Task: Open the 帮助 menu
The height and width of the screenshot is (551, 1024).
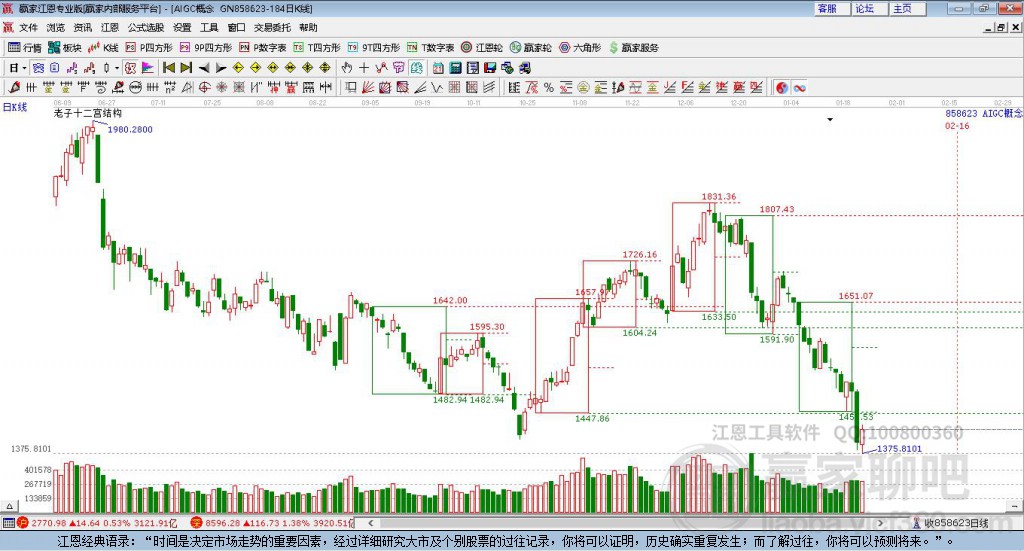Action: pos(308,27)
